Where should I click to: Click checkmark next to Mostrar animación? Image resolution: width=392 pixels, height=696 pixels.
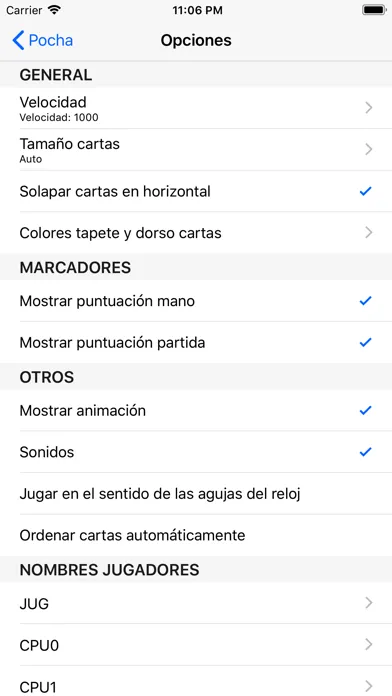pyautogui.click(x=365, y=411)
